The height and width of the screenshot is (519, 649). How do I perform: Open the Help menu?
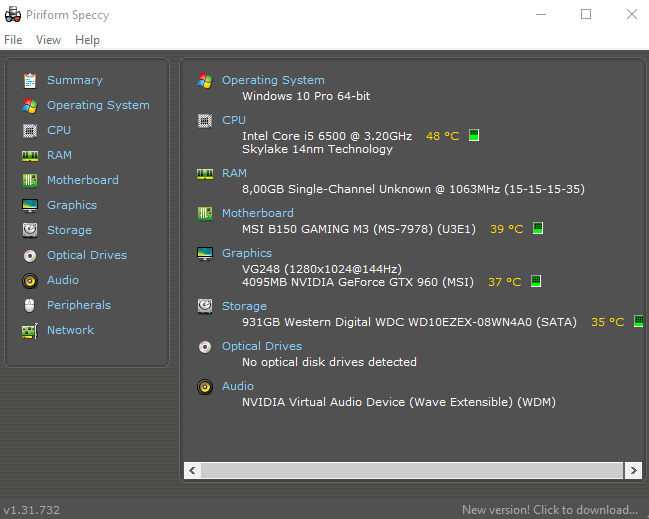point(87,40)
